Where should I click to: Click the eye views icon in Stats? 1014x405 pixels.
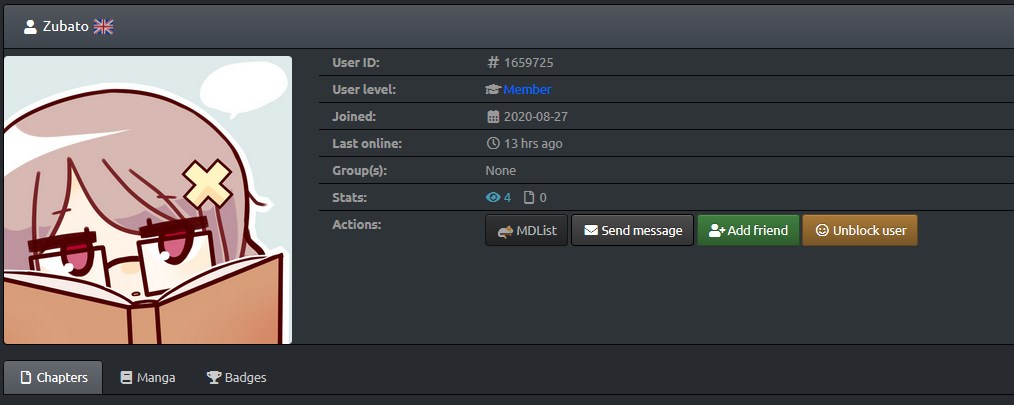click(492, 198)
